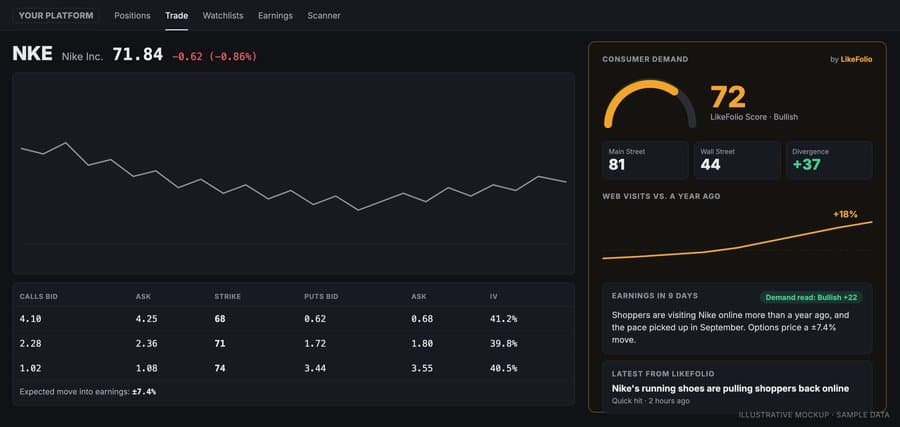Click the NKE ticker symbol
The width and height of the screenshot is (900, 427).
coord(32,55)
